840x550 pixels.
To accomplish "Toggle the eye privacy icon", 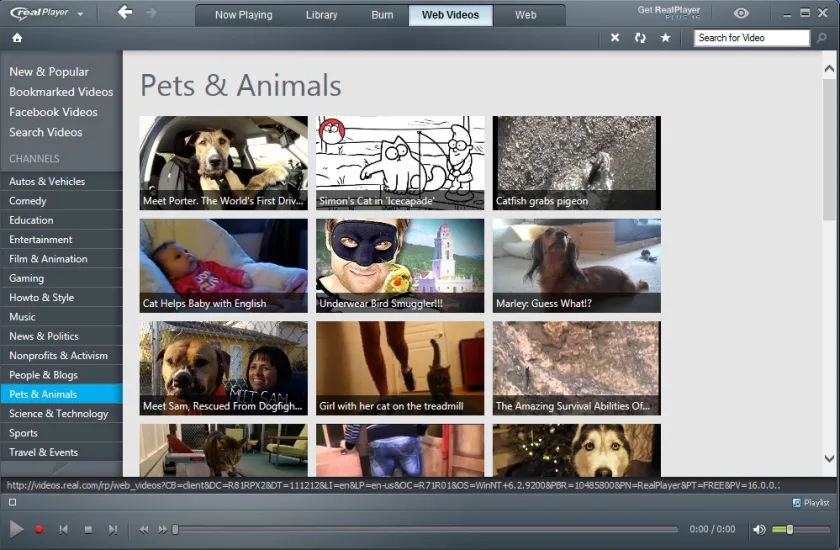I will tap(741, 13).
